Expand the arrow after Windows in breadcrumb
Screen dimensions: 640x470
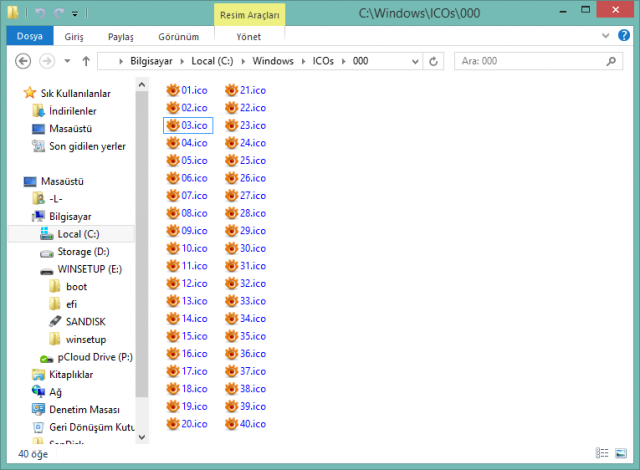pyautogui.click(x=303, y=62)
